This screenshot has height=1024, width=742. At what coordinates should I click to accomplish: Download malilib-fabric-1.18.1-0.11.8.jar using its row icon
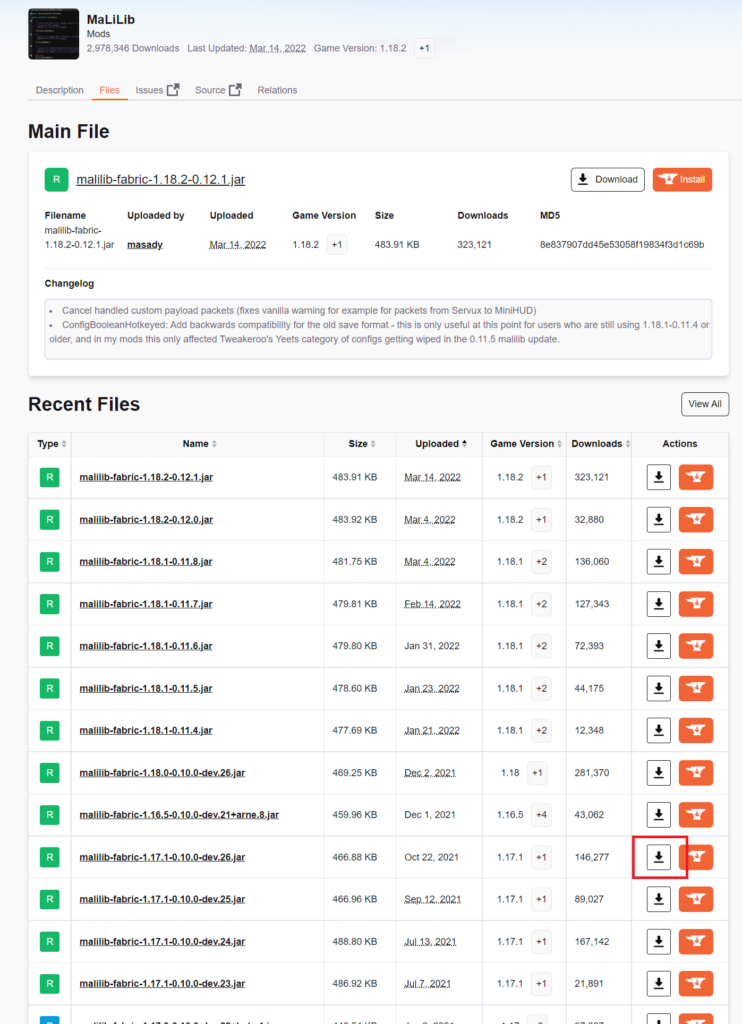coord(658,562)
